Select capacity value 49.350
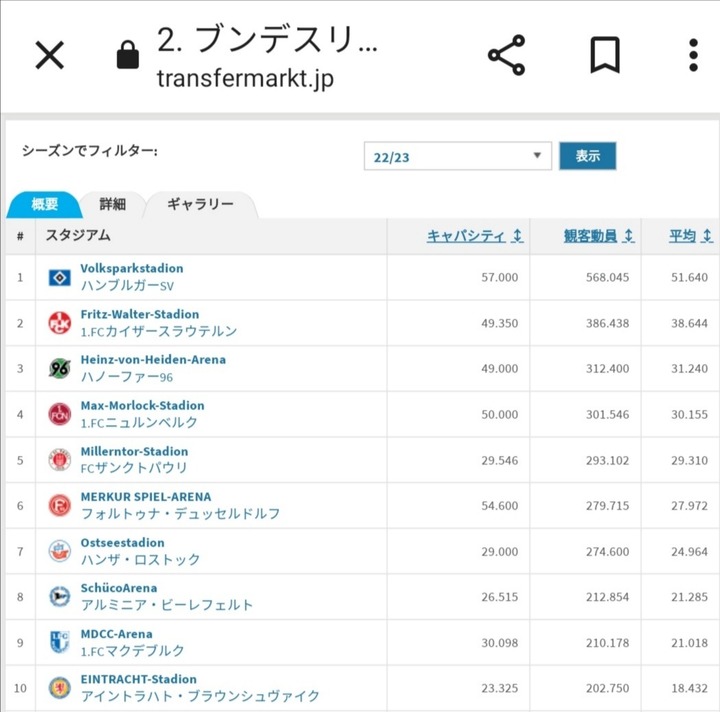The width and height of the screenshot is (720, 712). tap(500, 323)
